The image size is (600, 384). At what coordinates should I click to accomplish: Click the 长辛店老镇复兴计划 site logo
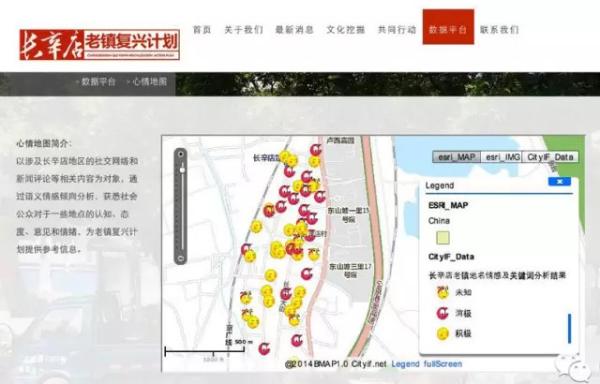coord(99,45)
